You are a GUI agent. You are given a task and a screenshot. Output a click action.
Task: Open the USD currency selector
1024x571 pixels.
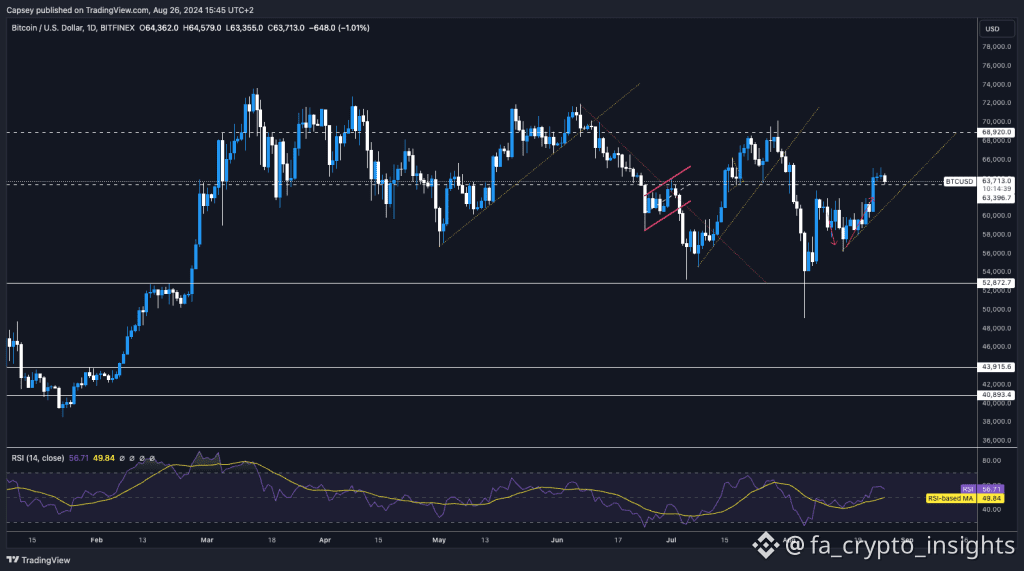click(x=996, y=29)
